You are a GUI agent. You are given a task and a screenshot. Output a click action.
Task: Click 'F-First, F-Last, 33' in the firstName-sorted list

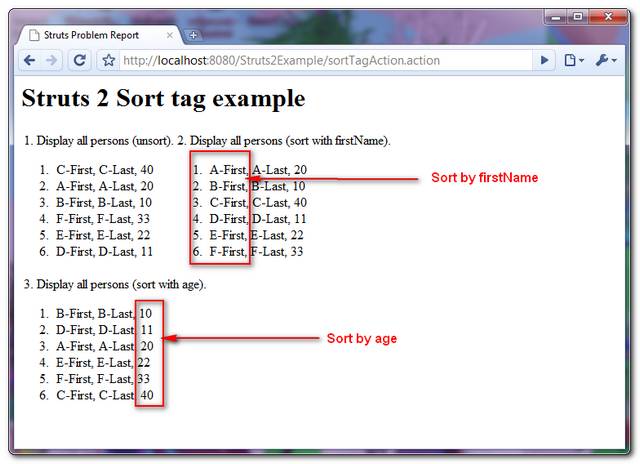click(x=256, y=251)
